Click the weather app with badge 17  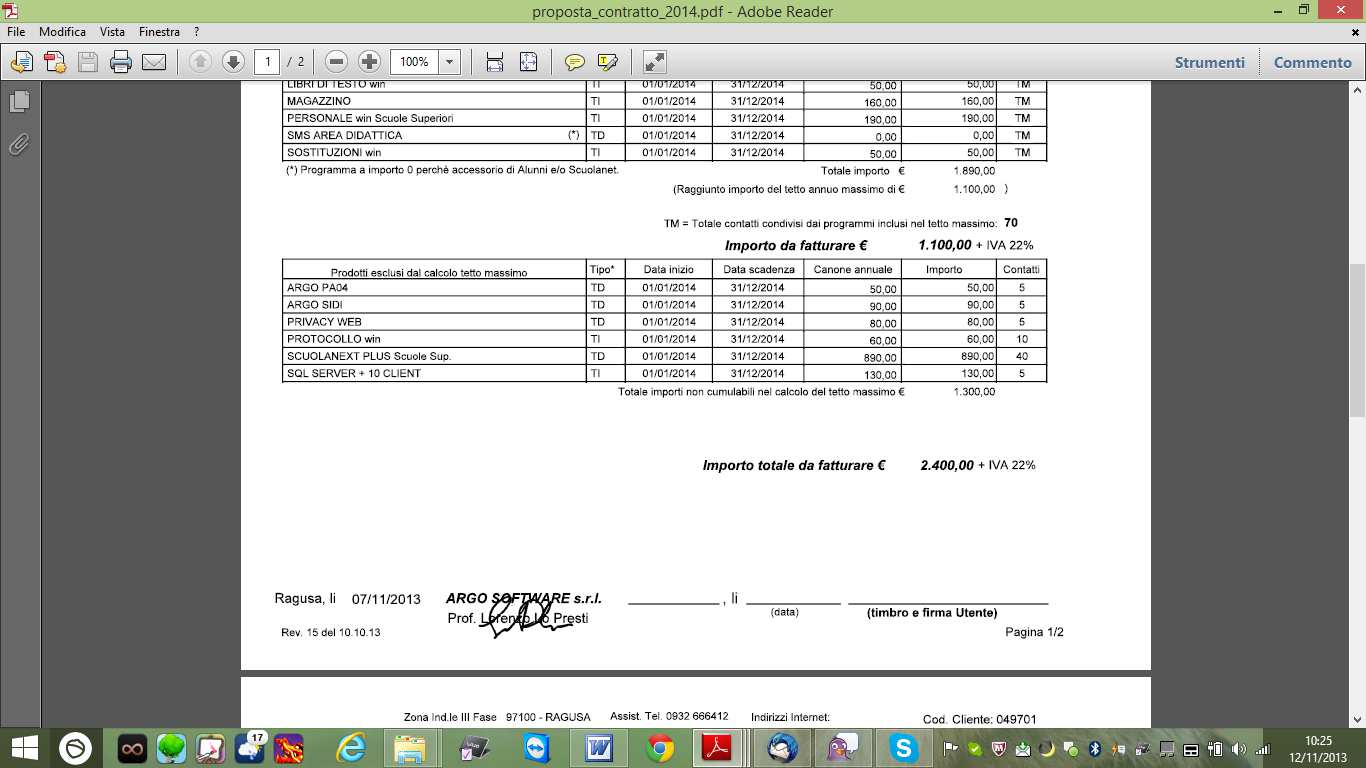[250, 748]
